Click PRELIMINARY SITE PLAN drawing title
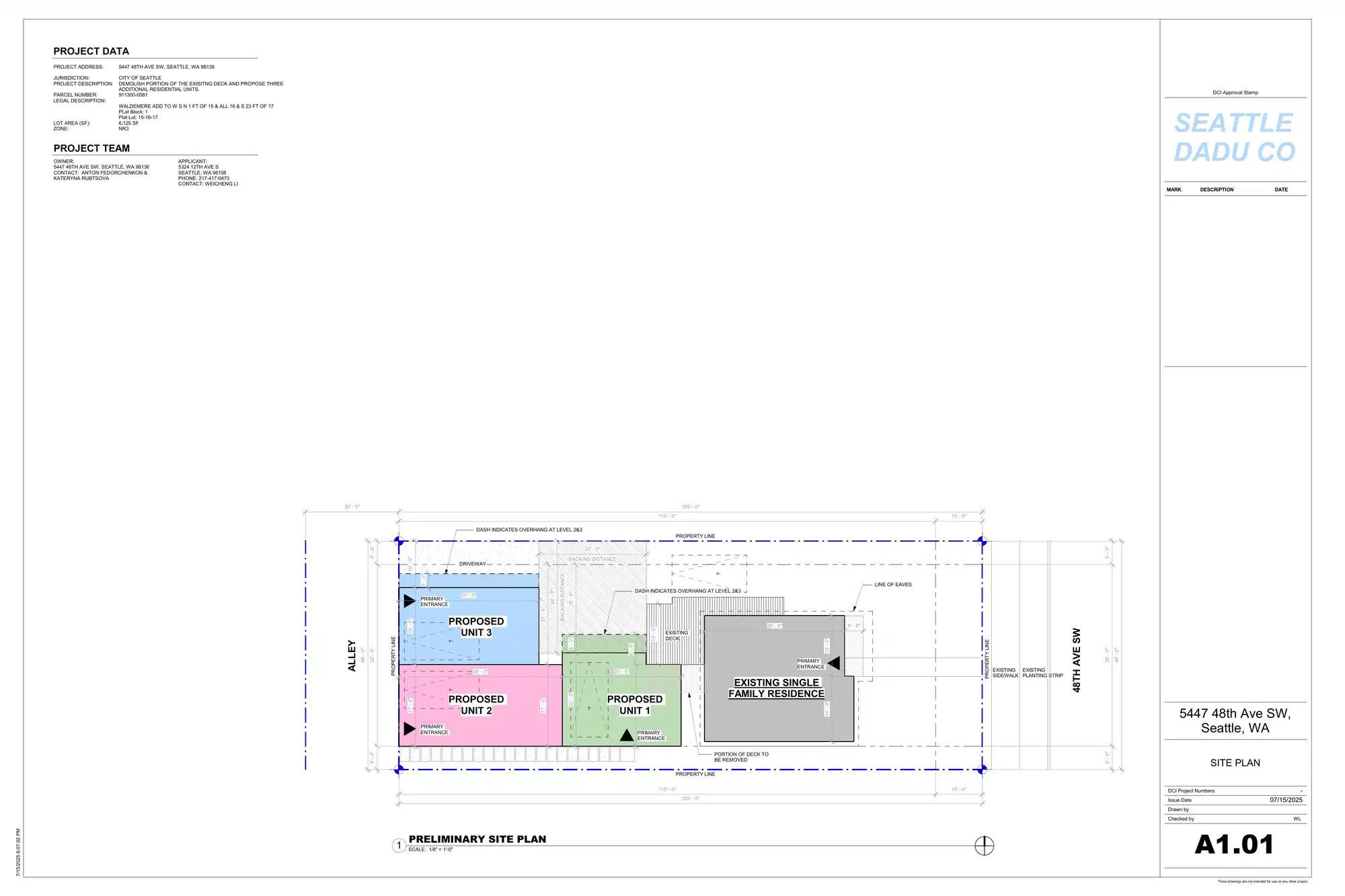The height and width of the screenshot is (896, 1345). coord(477,840)
